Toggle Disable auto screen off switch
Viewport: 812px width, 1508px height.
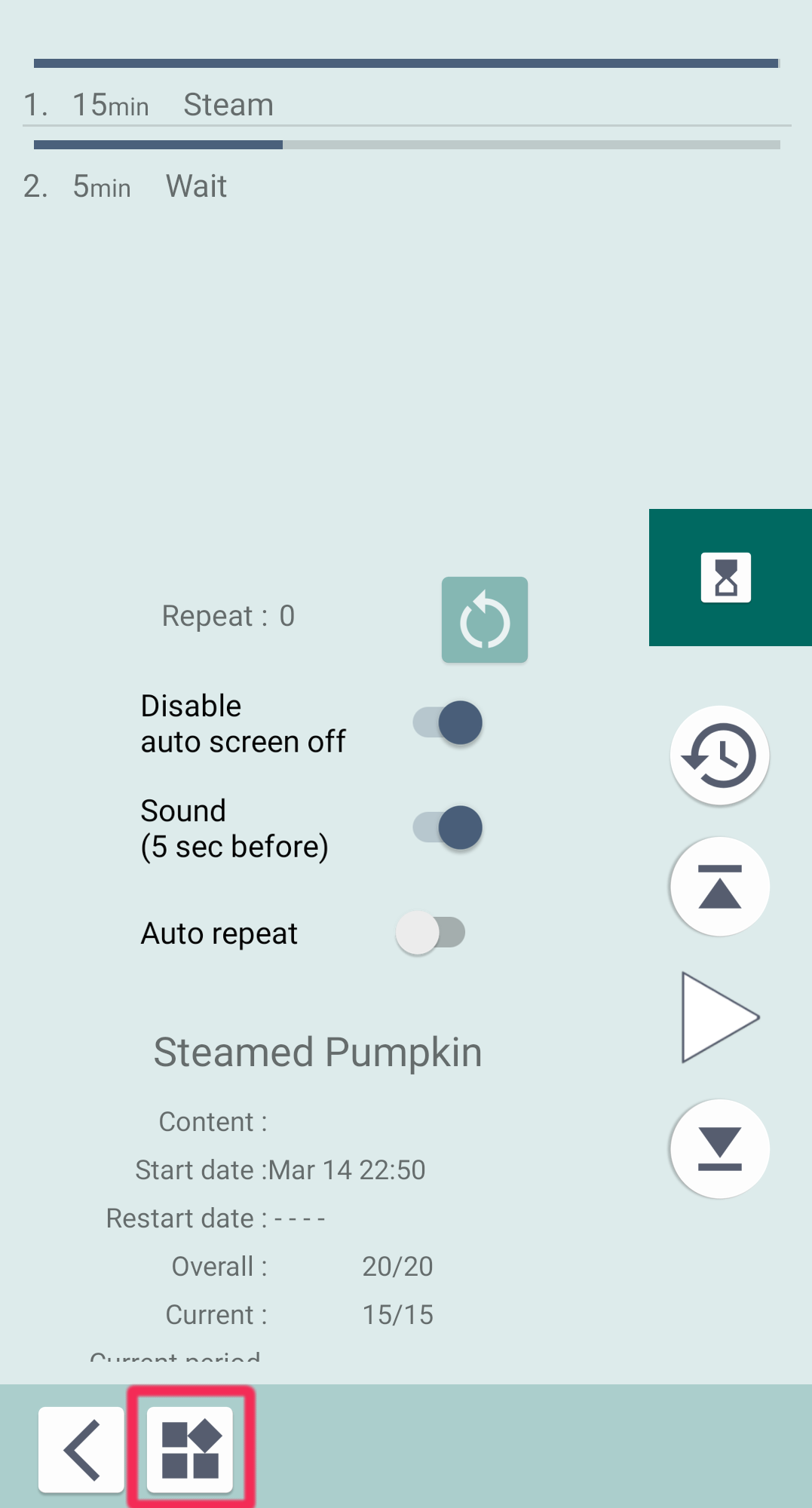point(448,723)
